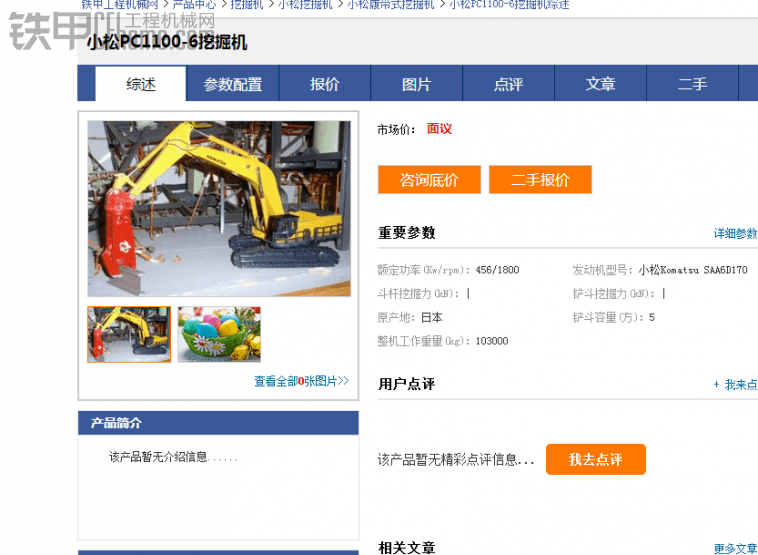The image size is (758, 555).
Task: Click the 咨询底价 button
Action: click(x=429, y=179)
